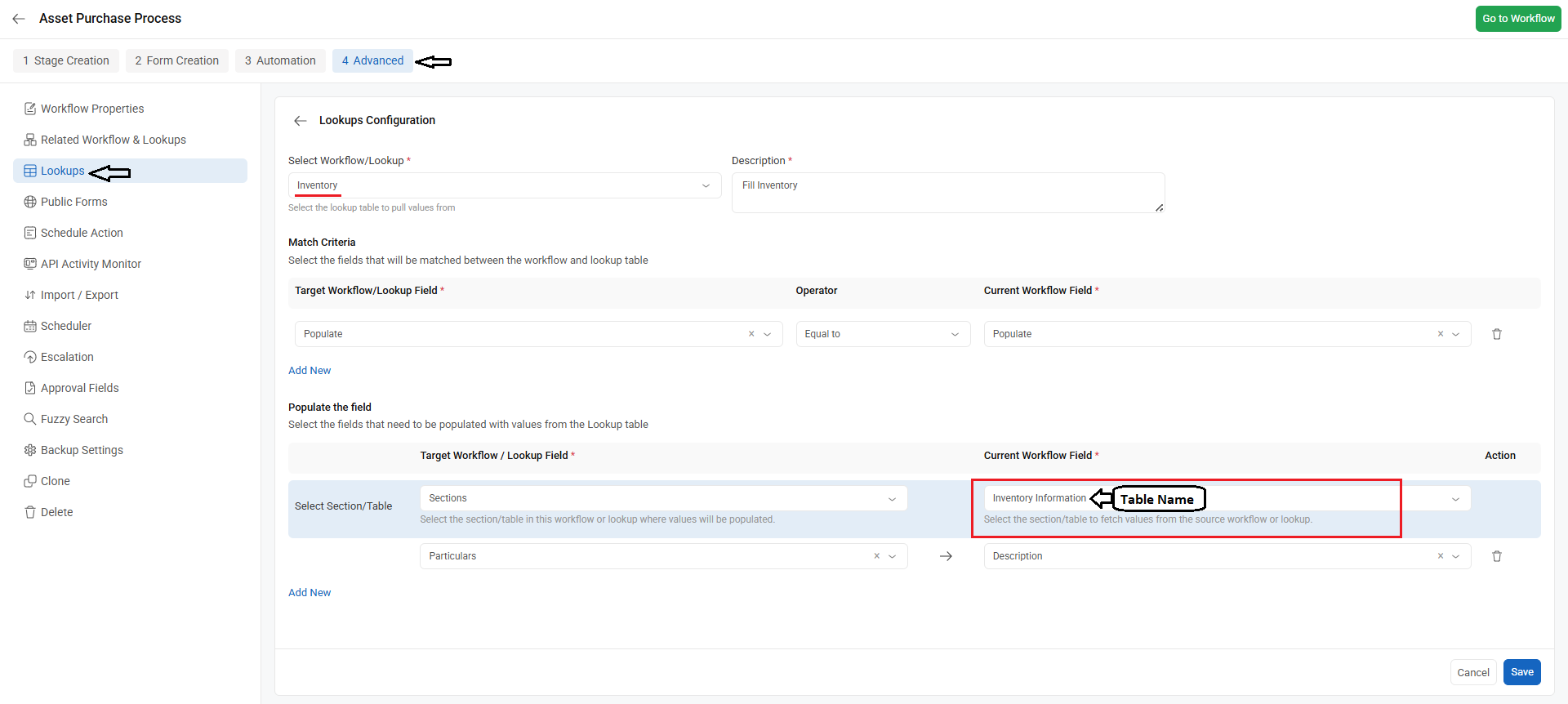This screenshot has width=1568, height=704.
Task: Expand the Equal to operator dropdown
Action: 882,334
